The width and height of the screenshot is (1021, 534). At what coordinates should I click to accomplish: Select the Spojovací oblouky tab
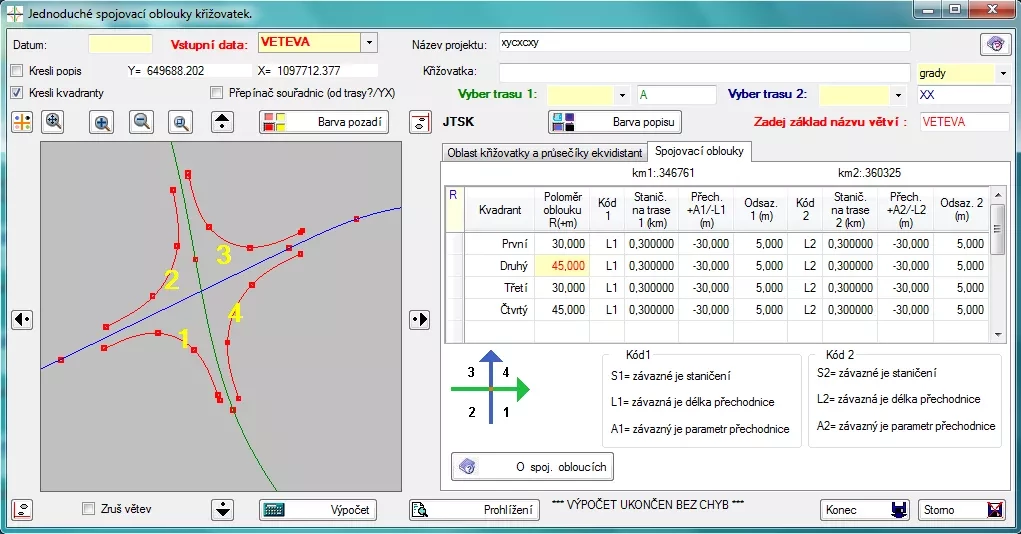coord(699,151)
